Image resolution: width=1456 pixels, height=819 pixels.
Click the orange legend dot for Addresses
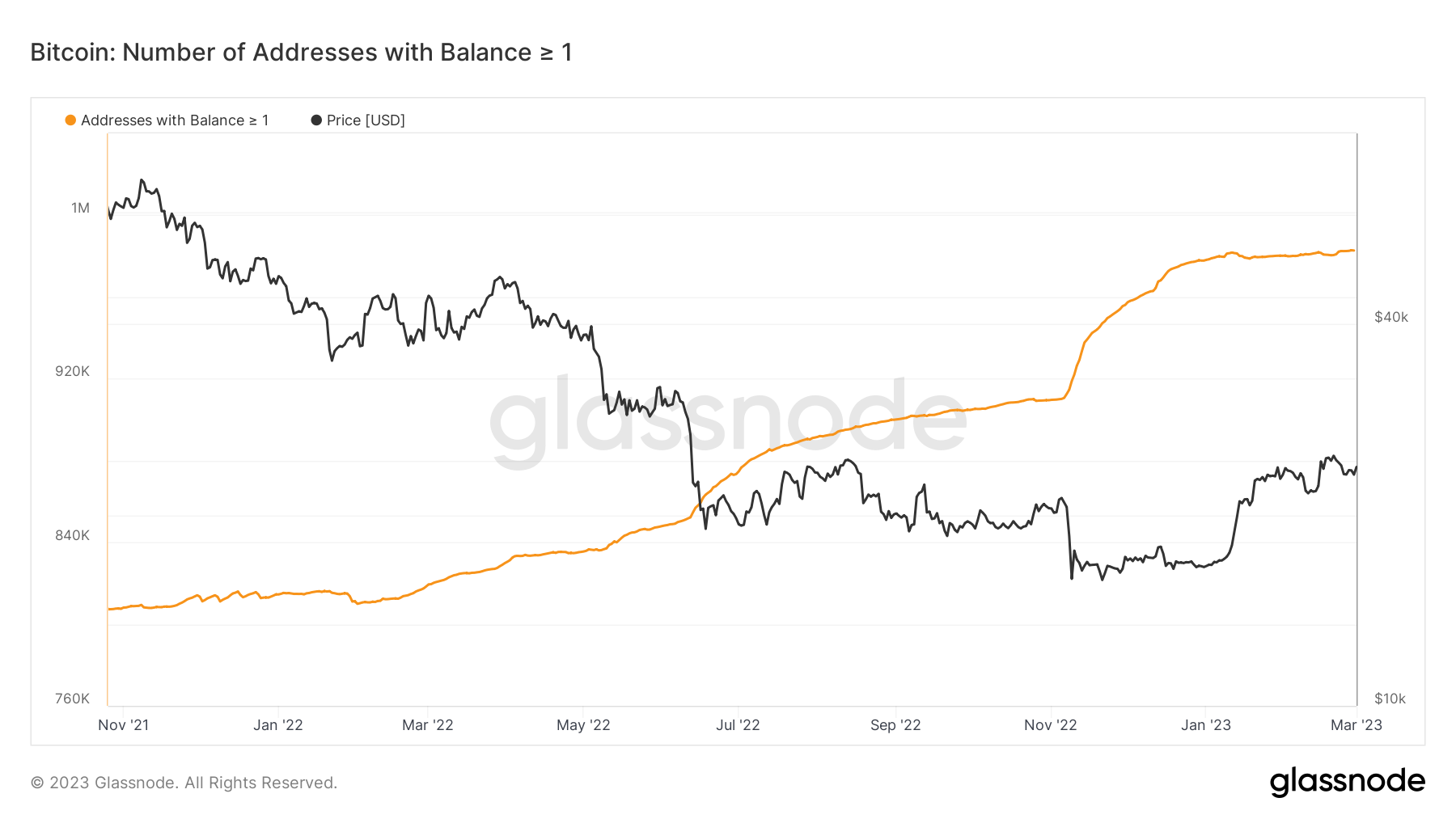[x=70, y=120]
